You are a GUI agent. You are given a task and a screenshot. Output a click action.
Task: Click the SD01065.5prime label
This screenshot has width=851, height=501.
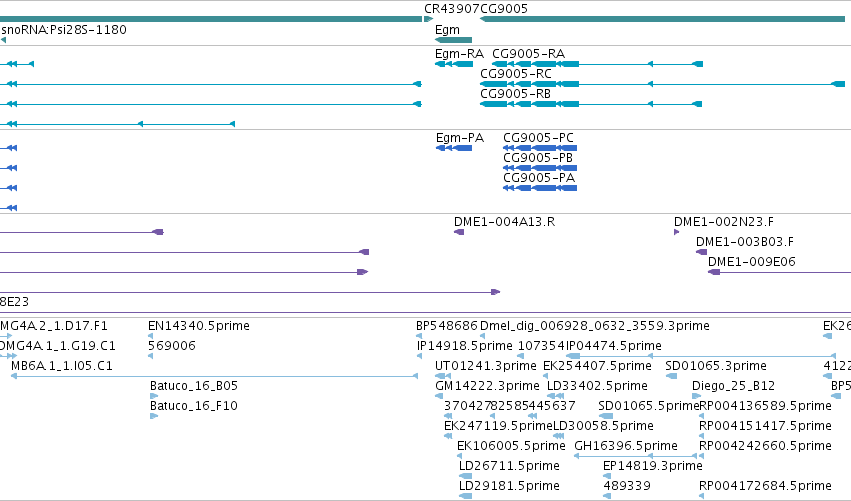coord(649,407)
